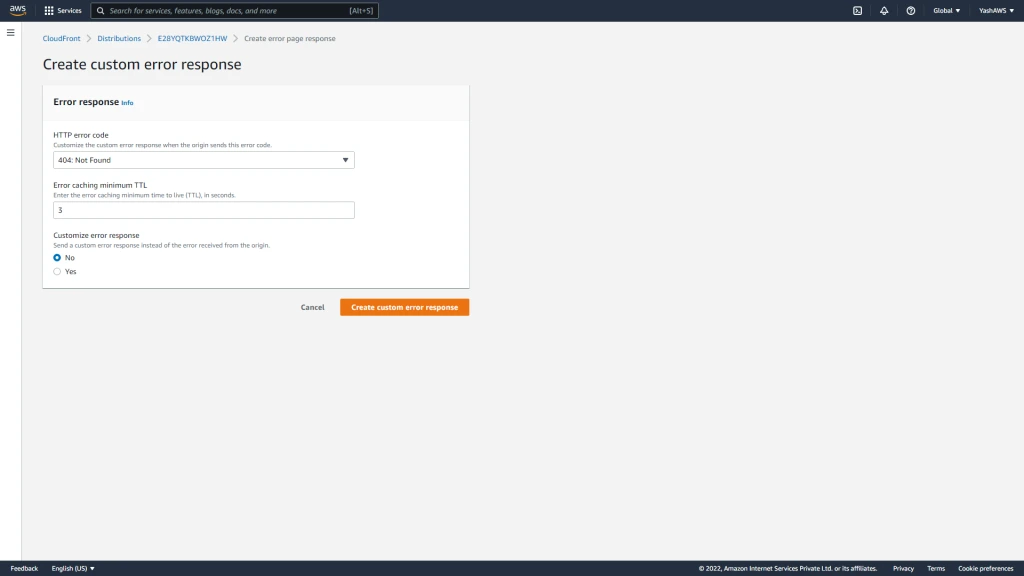Click the AWS logo home icon
Screen dimensions: 1024x576
(x=18, y=10)
